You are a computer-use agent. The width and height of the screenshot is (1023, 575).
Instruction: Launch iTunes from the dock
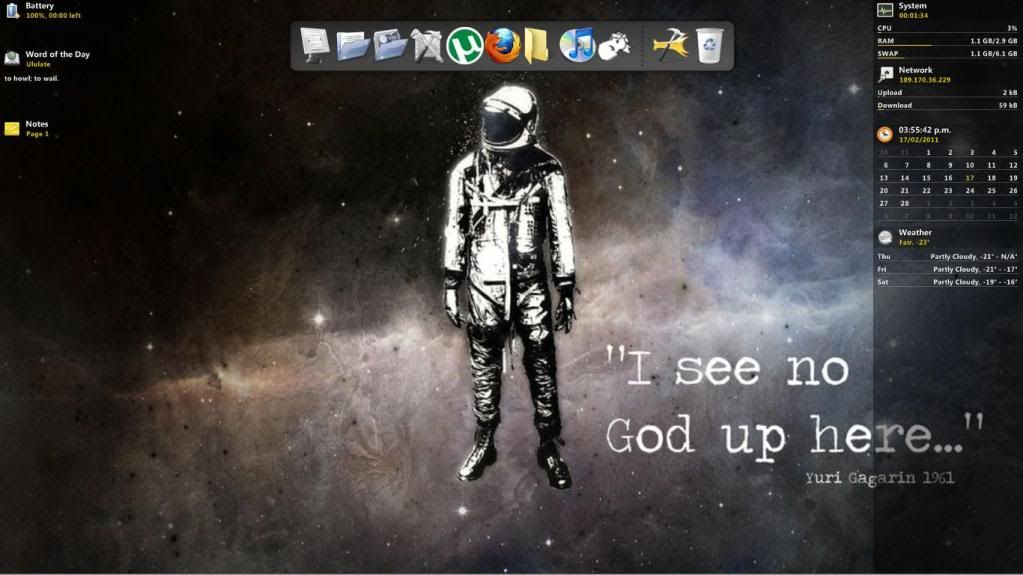click(577, 45)
